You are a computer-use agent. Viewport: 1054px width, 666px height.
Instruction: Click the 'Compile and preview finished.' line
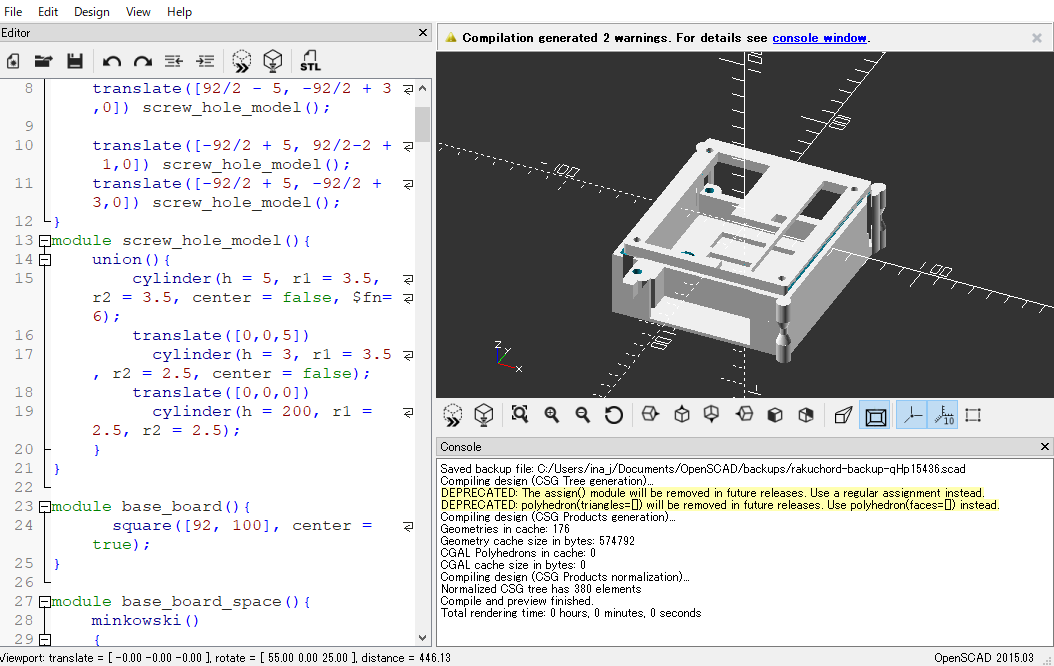tap(517, 601)
